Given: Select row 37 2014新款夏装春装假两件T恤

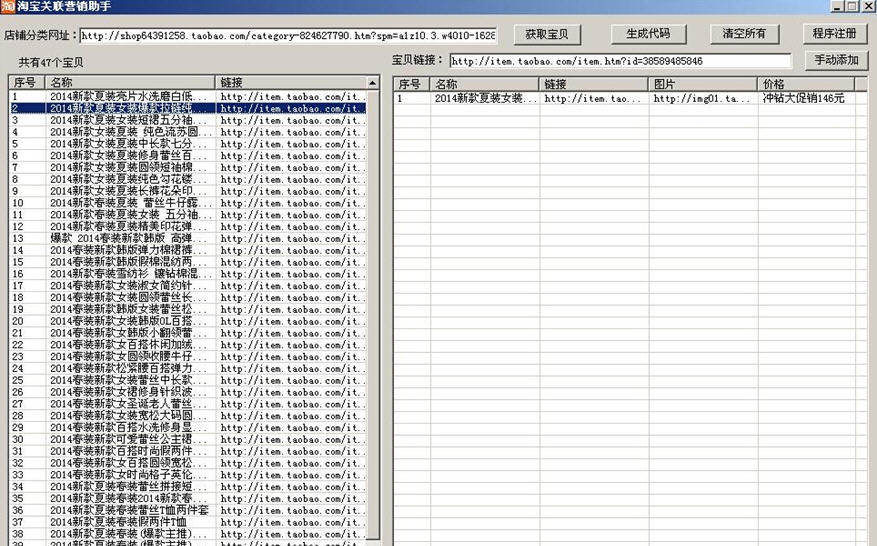Looking at the screenshot, I should click(x=188, y=522).
